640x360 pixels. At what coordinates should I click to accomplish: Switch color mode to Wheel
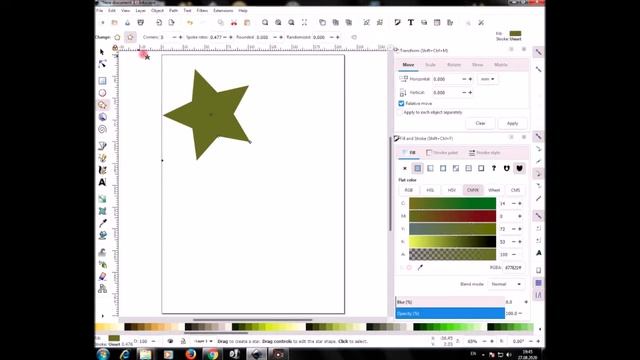494,190
